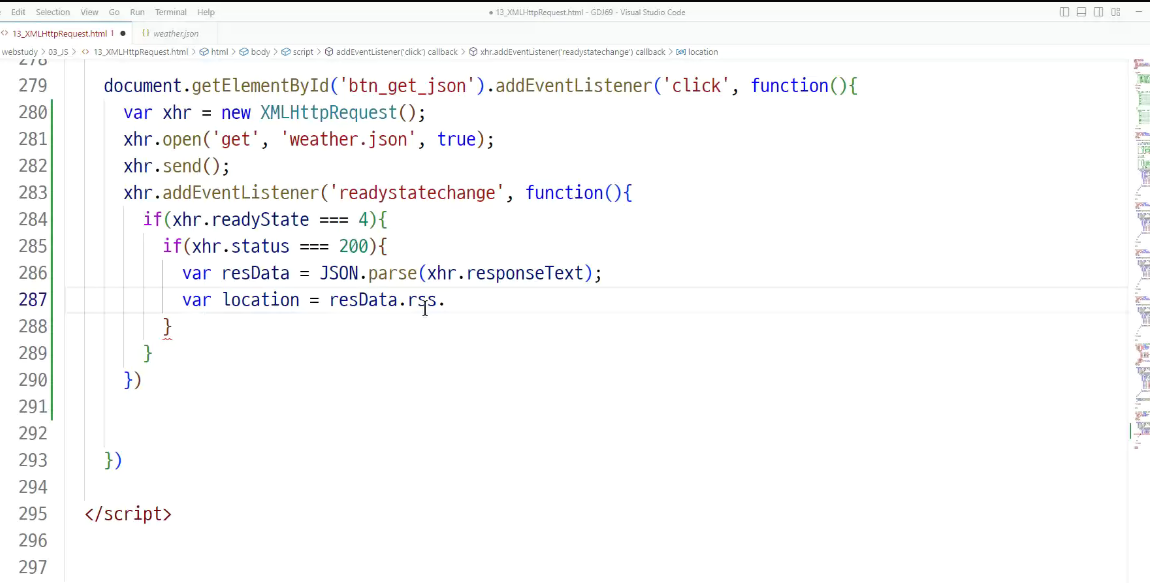Click the error-underlined brace on line 288
Viewport: 1150px width, 583px height.
point(167,327)
